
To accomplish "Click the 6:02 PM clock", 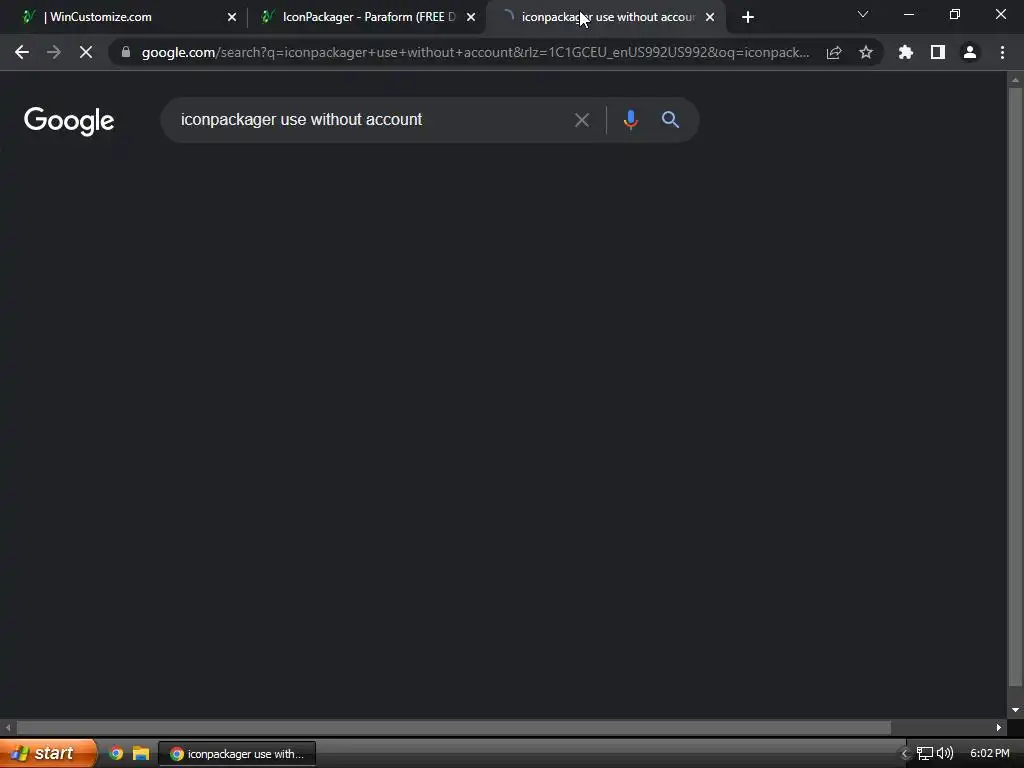I will coord(989,754).
